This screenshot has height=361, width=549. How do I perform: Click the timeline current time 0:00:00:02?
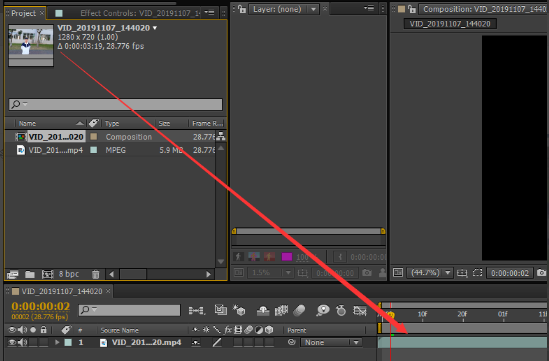pos(41,306)
